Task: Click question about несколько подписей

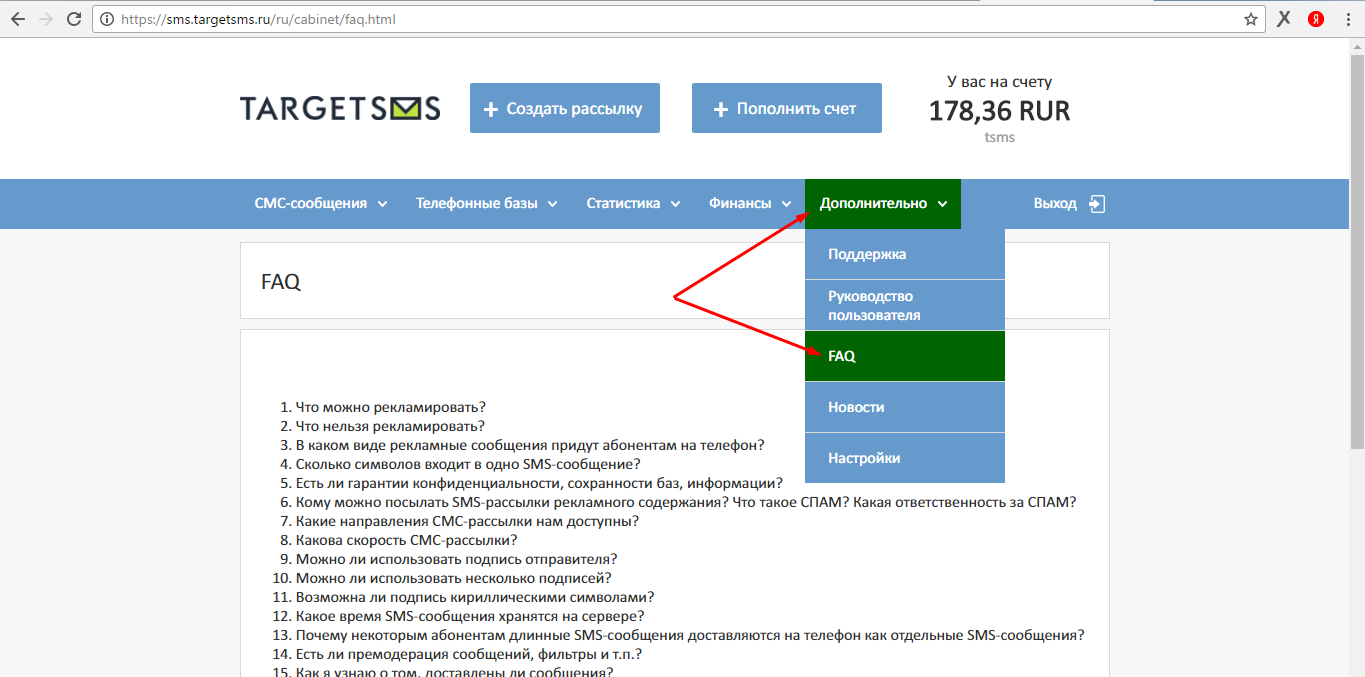Action: click(453, 578)
